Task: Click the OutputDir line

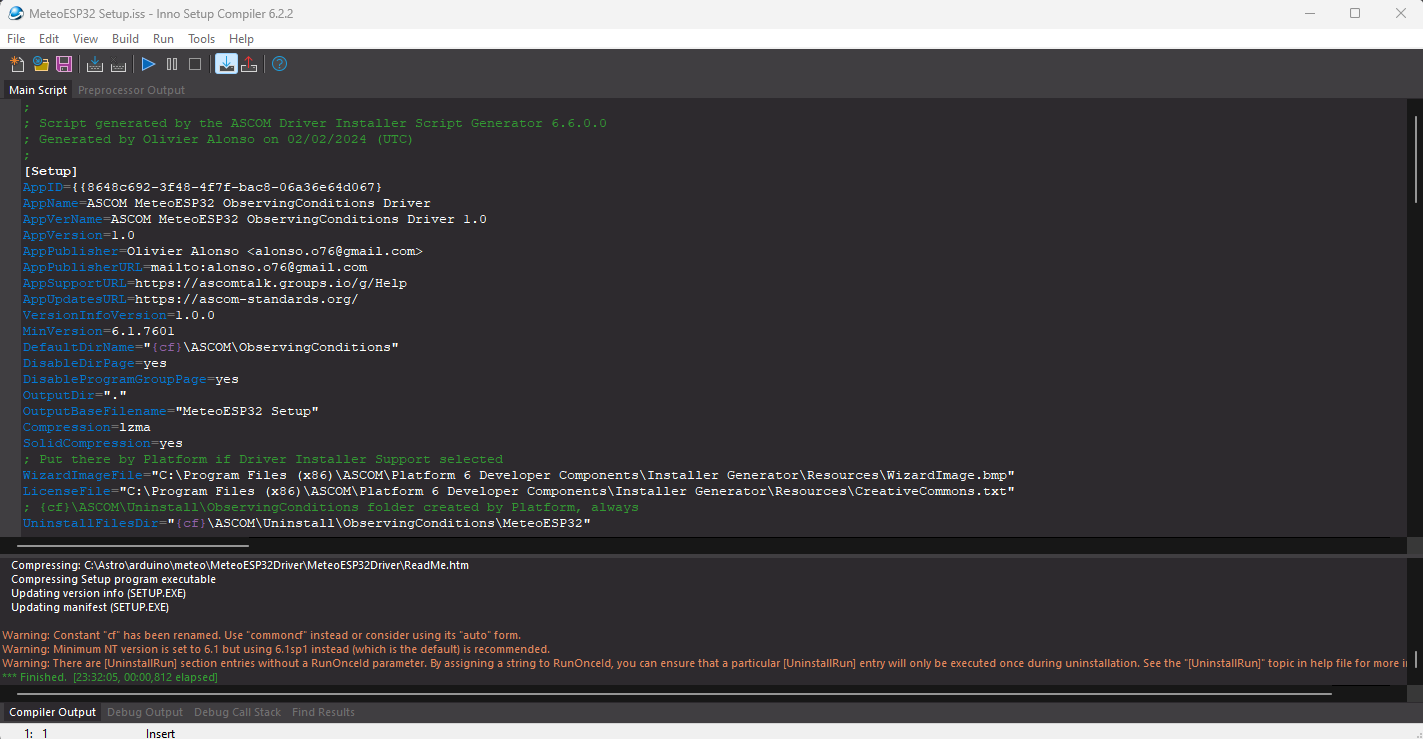Action: [74, 395]
